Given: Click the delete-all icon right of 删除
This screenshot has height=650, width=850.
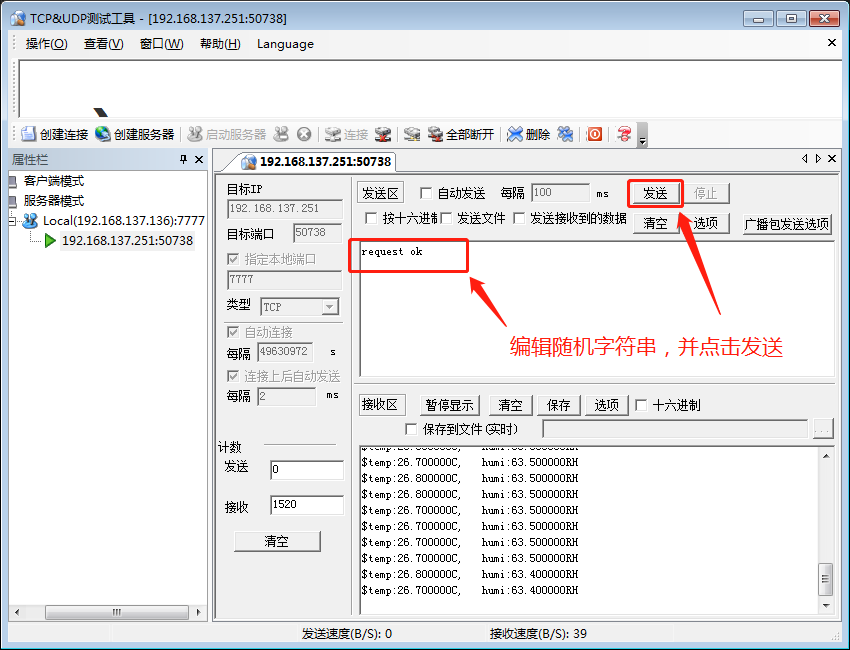Looking at the screenshot, I should (565, 133).
